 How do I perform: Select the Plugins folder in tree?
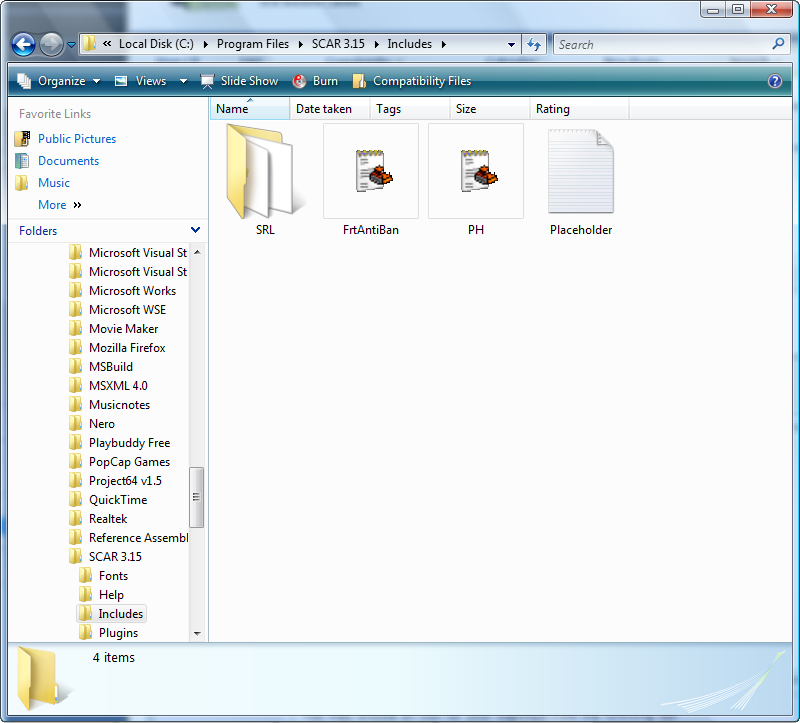[x=118, y=633]
